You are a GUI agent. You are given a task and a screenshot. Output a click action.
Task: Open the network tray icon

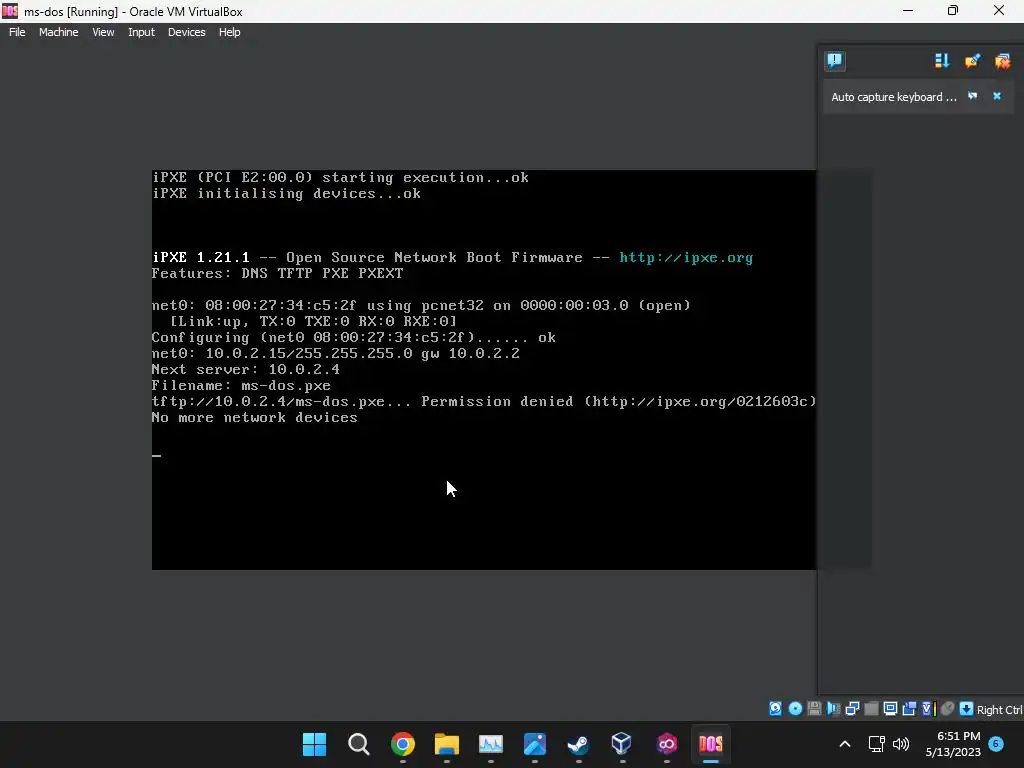pyautogui.click(x=876, y=744)
